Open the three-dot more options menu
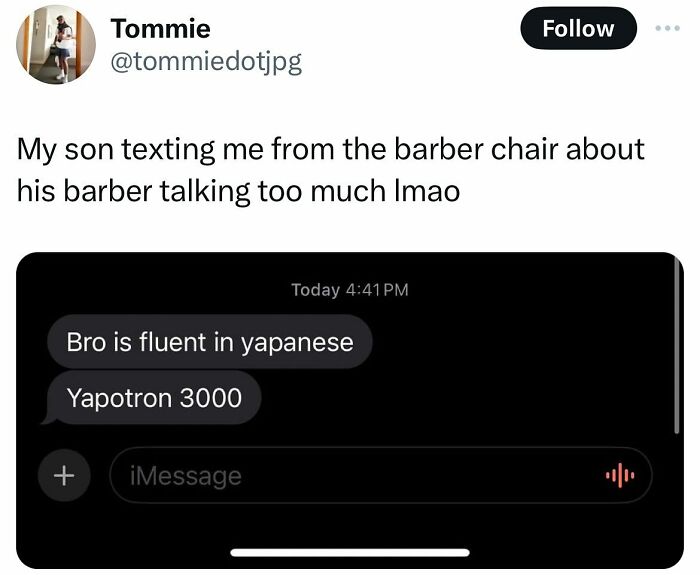The height and width of the screenshot is (575, 700). pos(667,28)
